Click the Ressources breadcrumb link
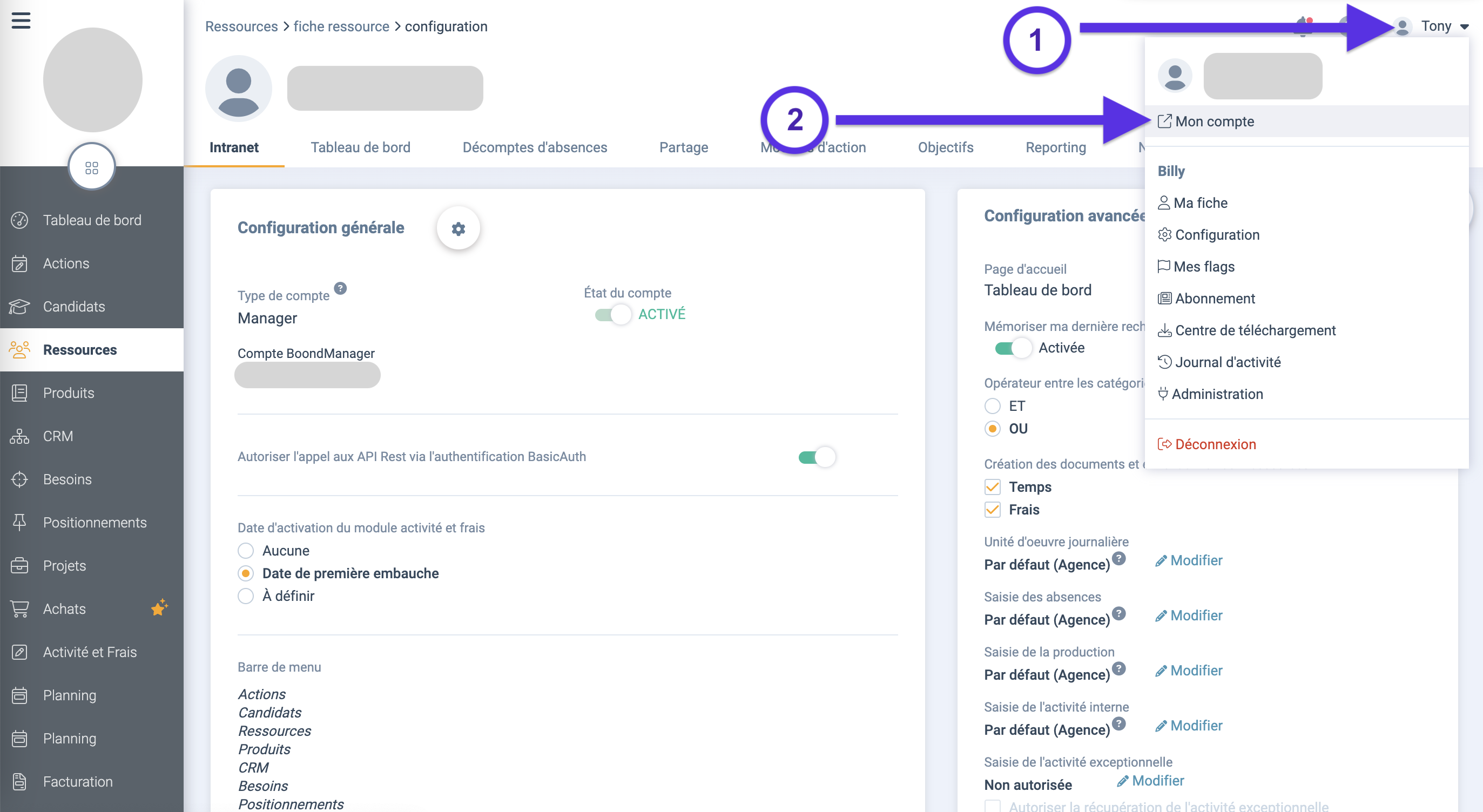 pos(241,26)
